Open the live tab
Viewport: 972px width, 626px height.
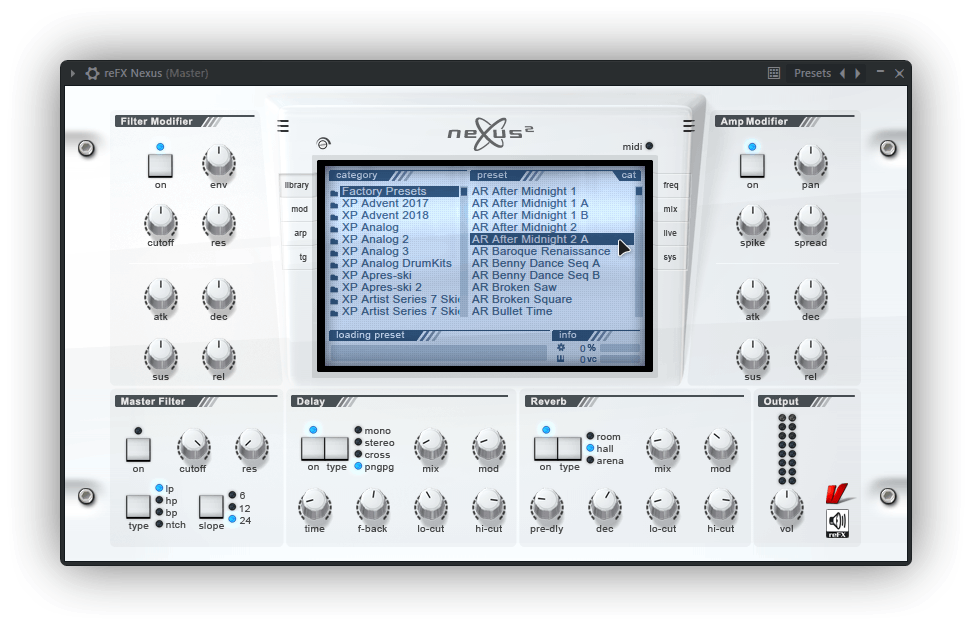[x=670, y=233]
